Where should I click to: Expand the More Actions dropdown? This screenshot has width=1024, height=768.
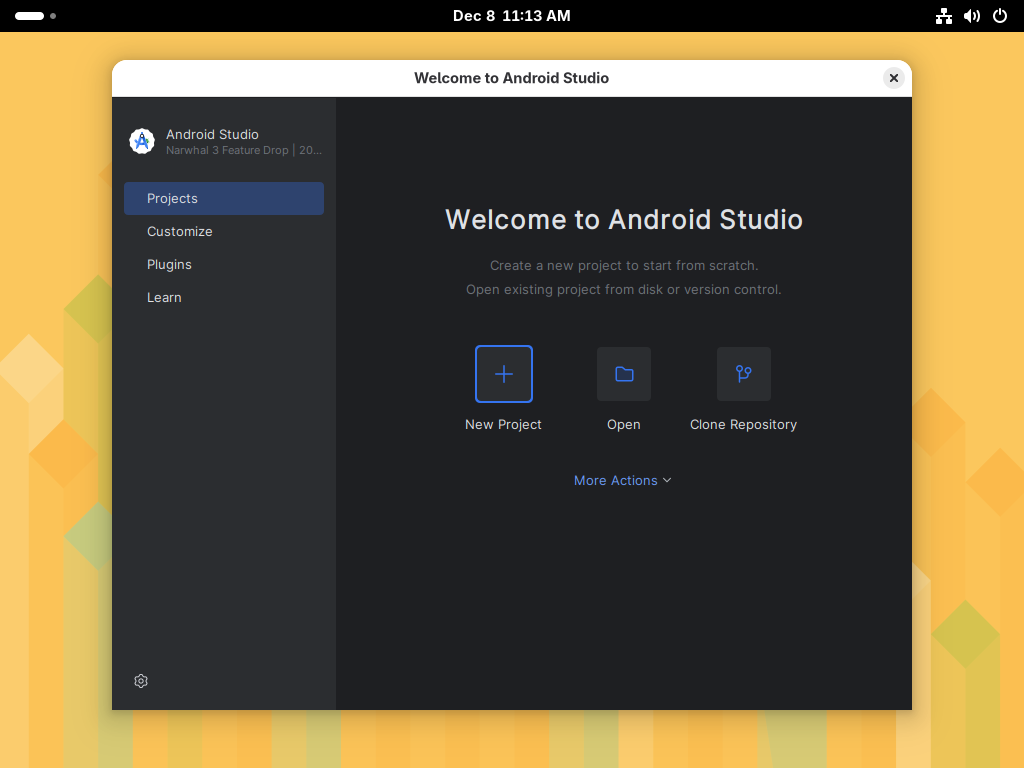click(622, 481)
